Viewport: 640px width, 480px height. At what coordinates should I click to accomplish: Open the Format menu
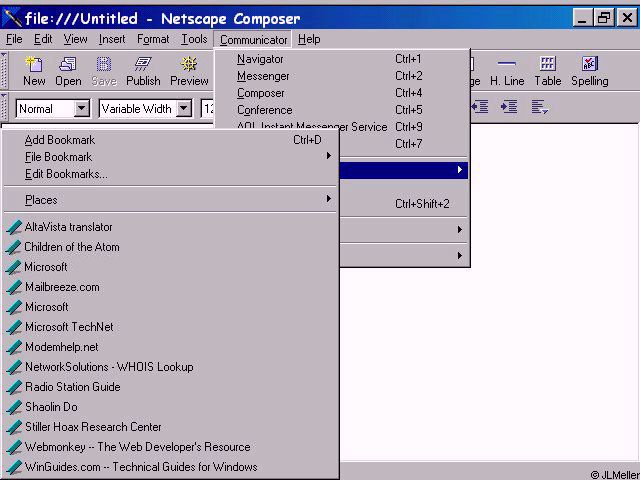[153, 39]
